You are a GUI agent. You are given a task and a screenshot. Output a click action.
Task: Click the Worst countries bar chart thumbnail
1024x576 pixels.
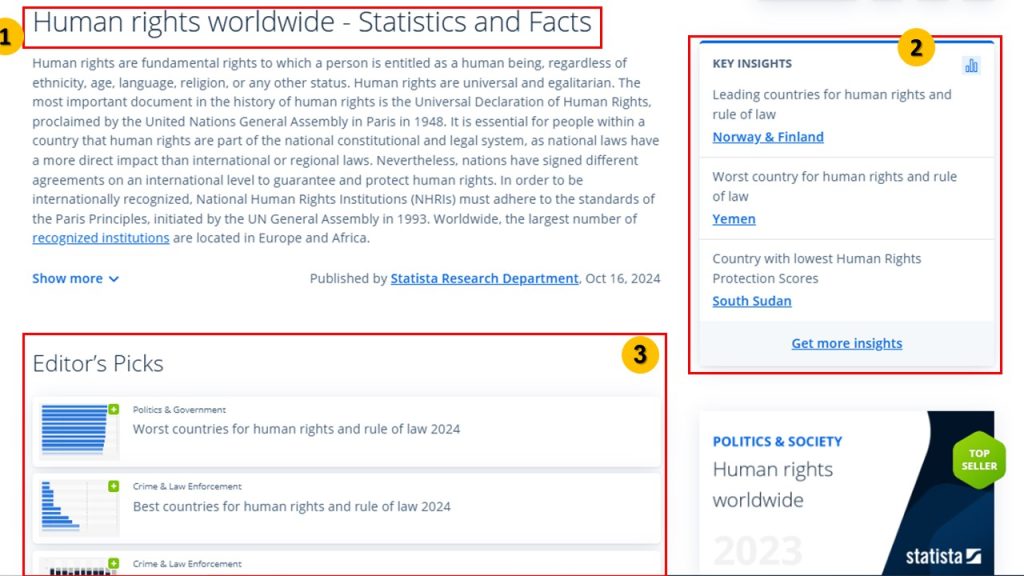[79, 431]
